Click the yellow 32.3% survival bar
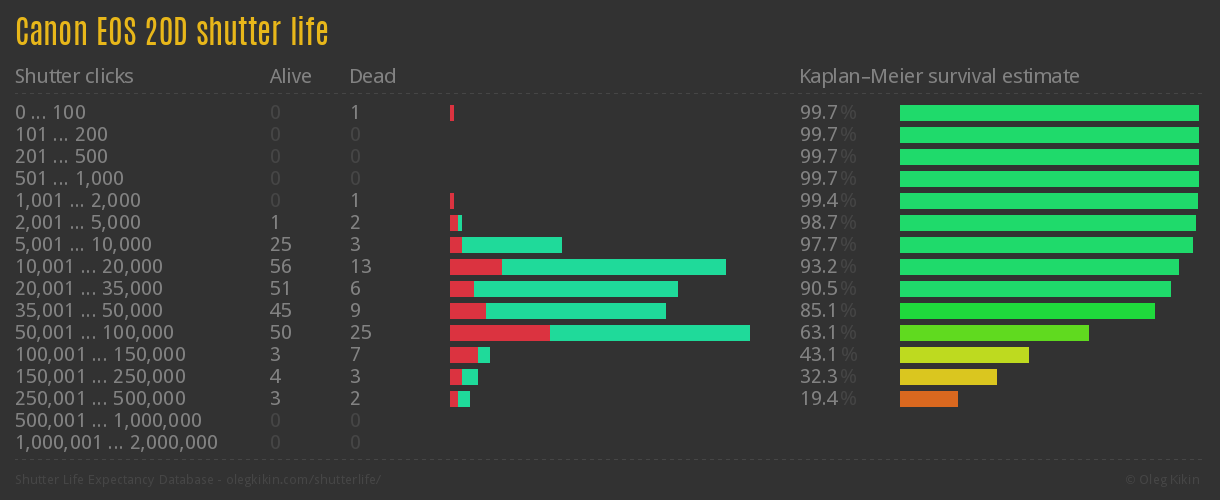The height and width of the screenshot is (500, 1220). (x=948, y=377)
